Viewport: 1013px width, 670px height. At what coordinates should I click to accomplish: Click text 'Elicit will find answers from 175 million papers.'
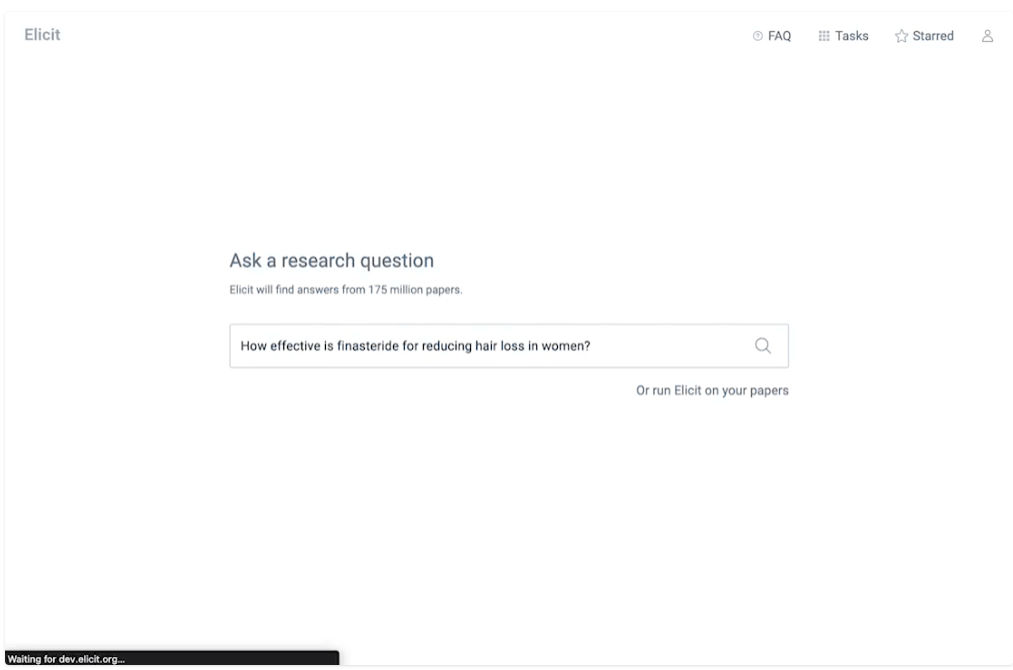(x=346, y=289)
